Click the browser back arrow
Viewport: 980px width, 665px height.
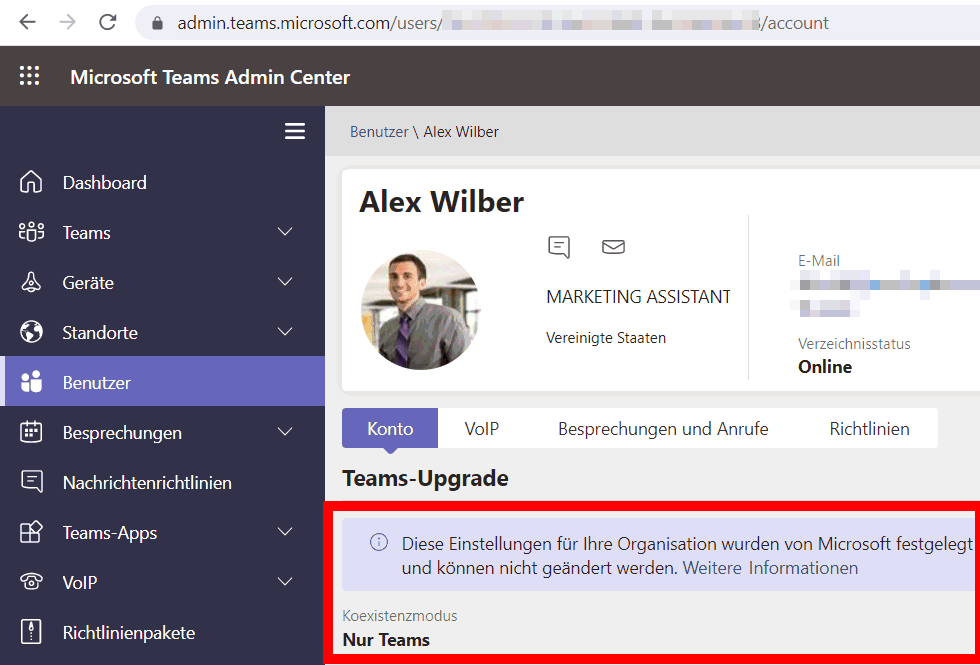click(28, 22)
